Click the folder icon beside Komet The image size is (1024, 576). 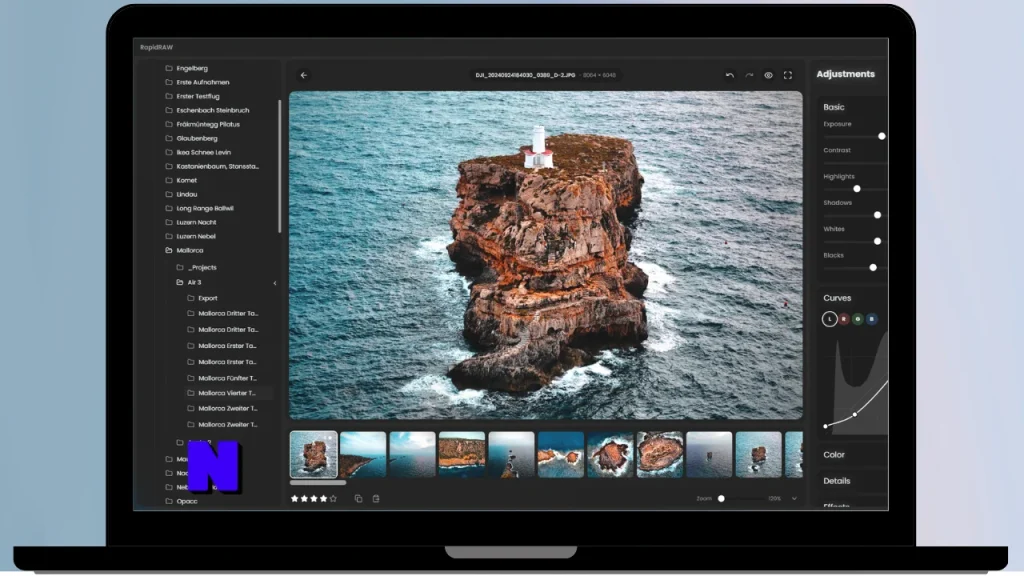(169, 180)
